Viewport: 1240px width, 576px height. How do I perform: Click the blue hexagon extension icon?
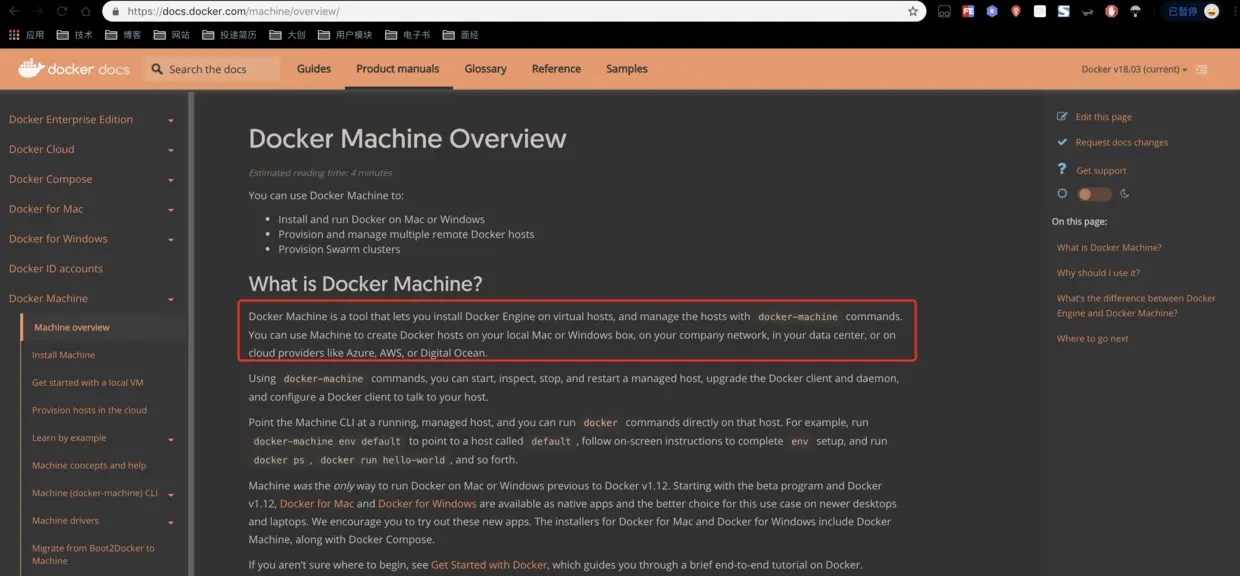[x=992, y=12]
